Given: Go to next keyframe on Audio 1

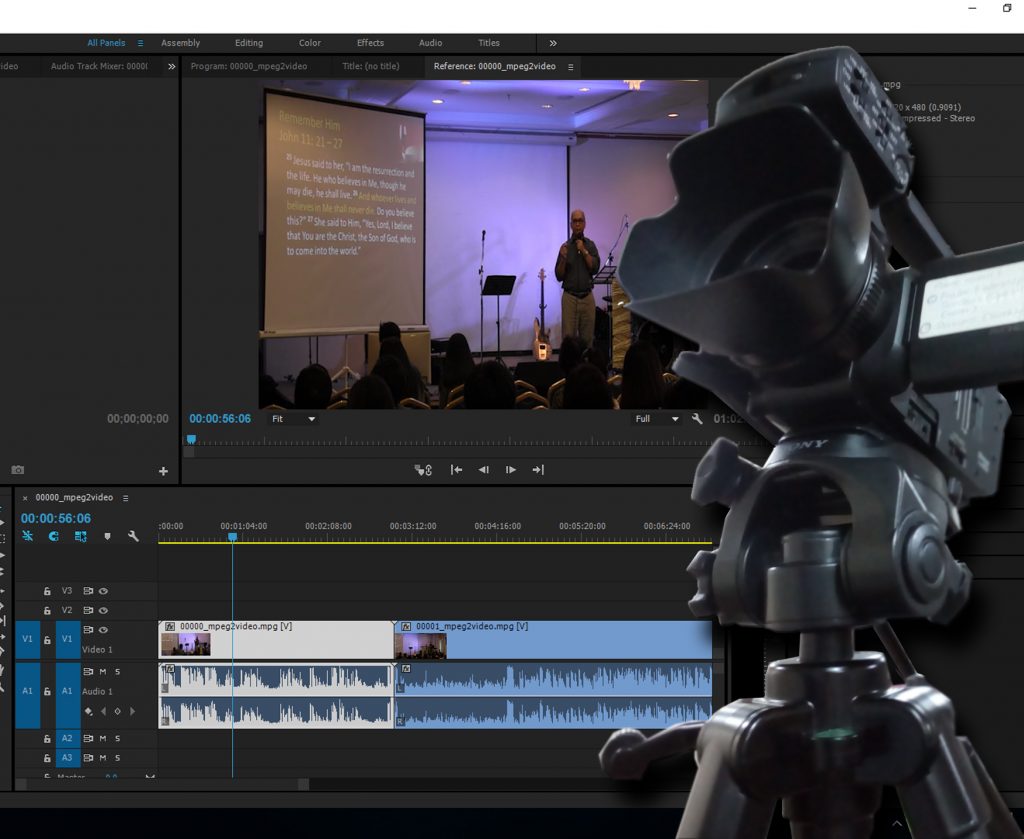Looking at the screenshot, I should click(x=133, y=711).
